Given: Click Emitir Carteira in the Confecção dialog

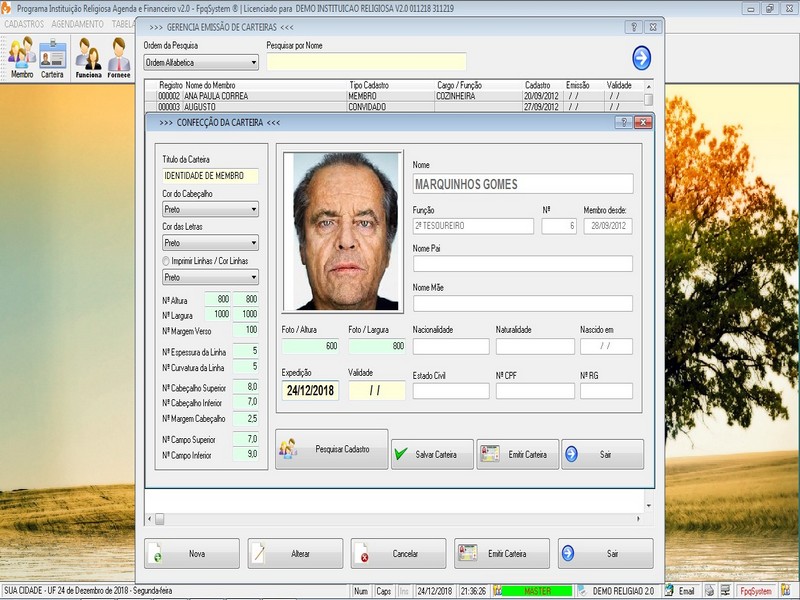Looking at the screenshot, I should [518, 454].
